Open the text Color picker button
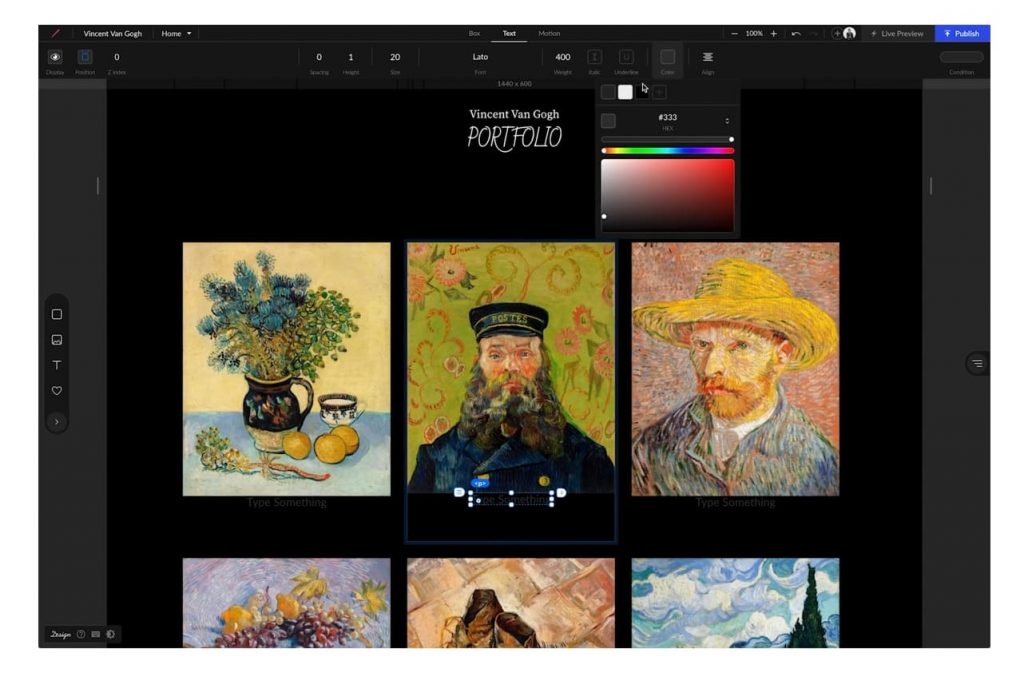Viewport: 1024px width, 673px height. click(667, 57)
